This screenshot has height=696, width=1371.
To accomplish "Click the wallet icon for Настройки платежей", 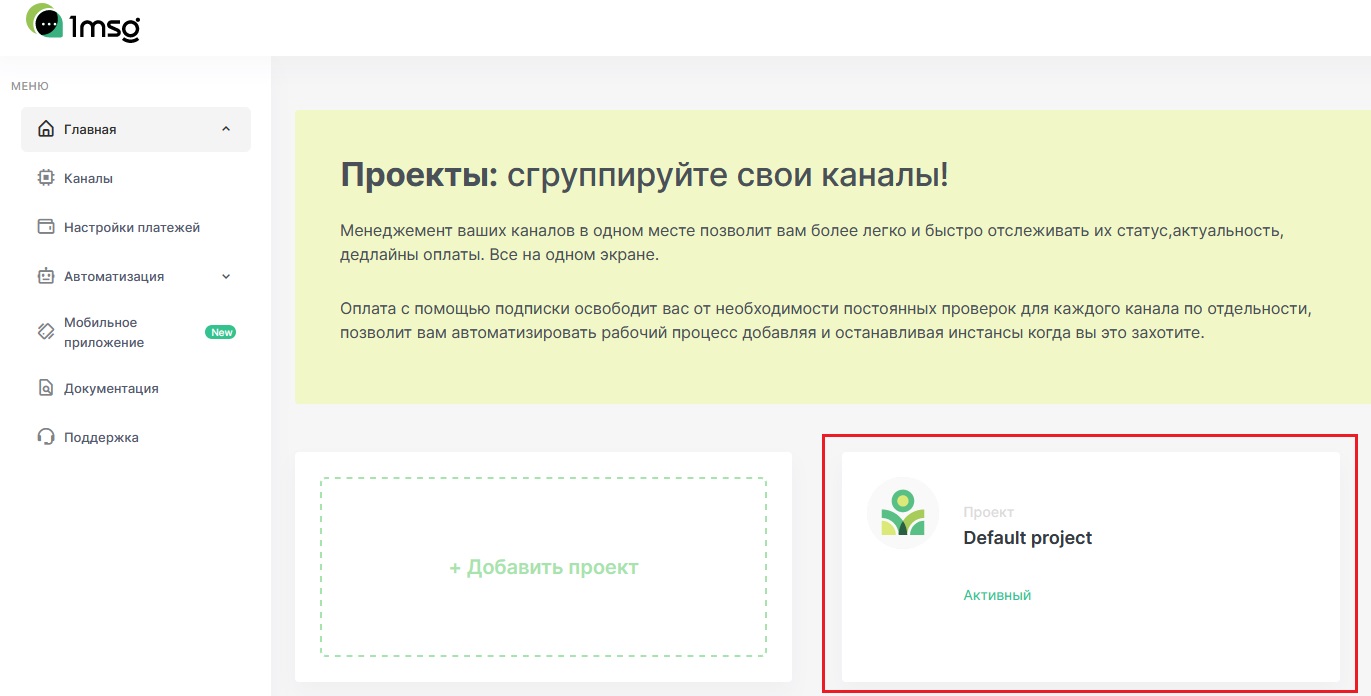I will [45, 227].
